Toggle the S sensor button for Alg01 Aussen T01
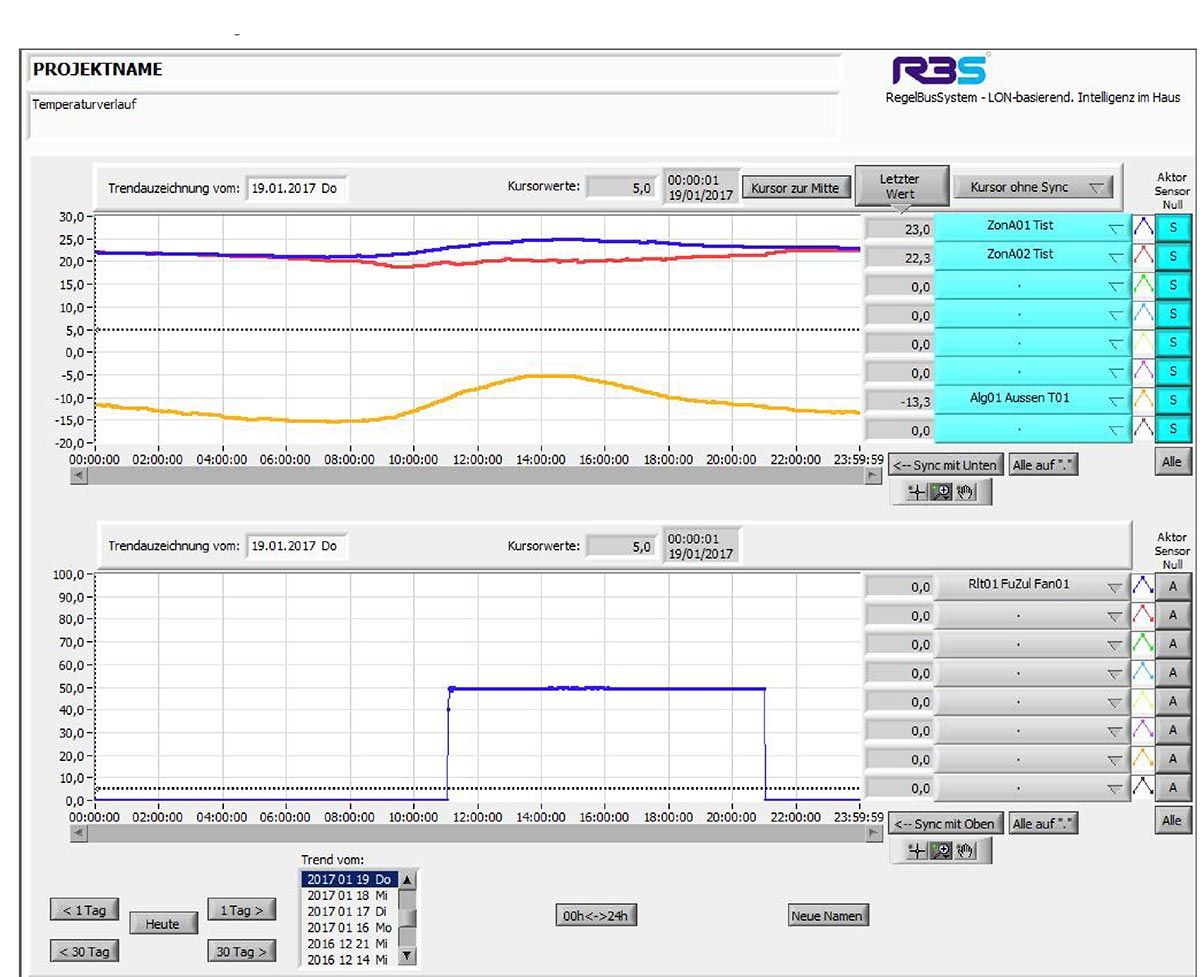The width and height of the screenshot is (1200, 977). point(1173,400)
